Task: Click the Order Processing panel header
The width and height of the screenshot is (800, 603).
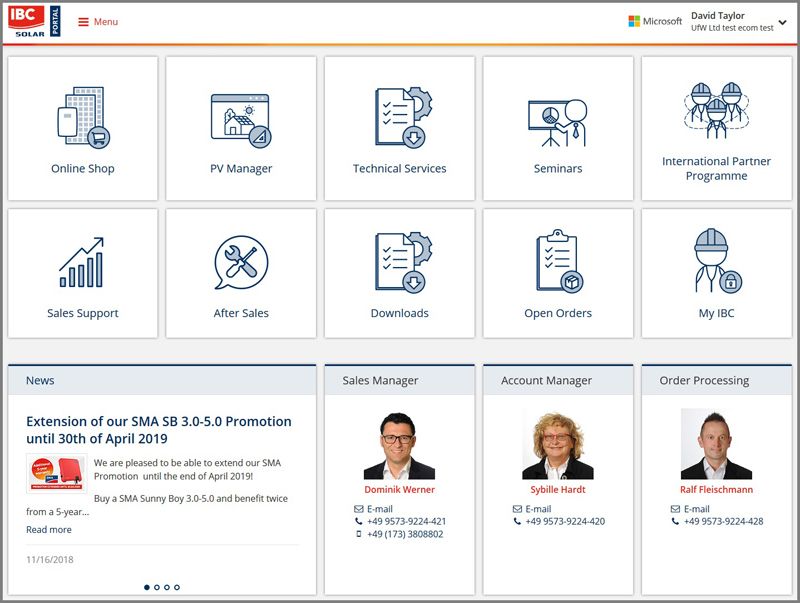Action: point(716,381)
